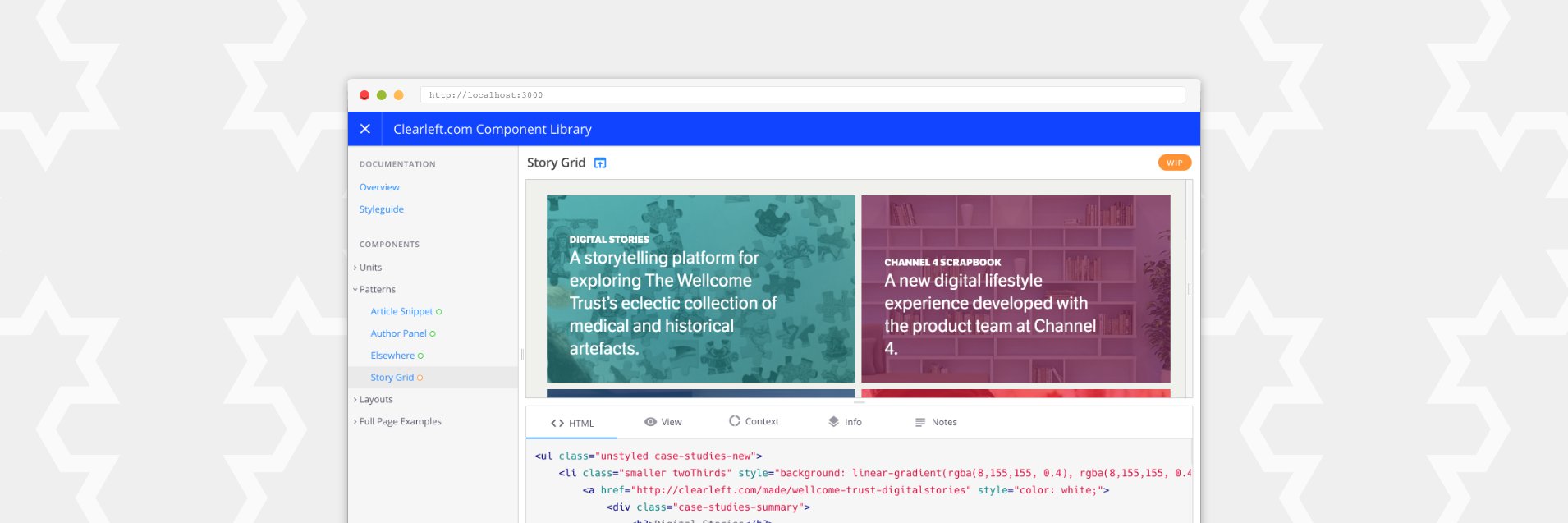
Task: Open the Overview documentation link
Action: pos(379,187)
